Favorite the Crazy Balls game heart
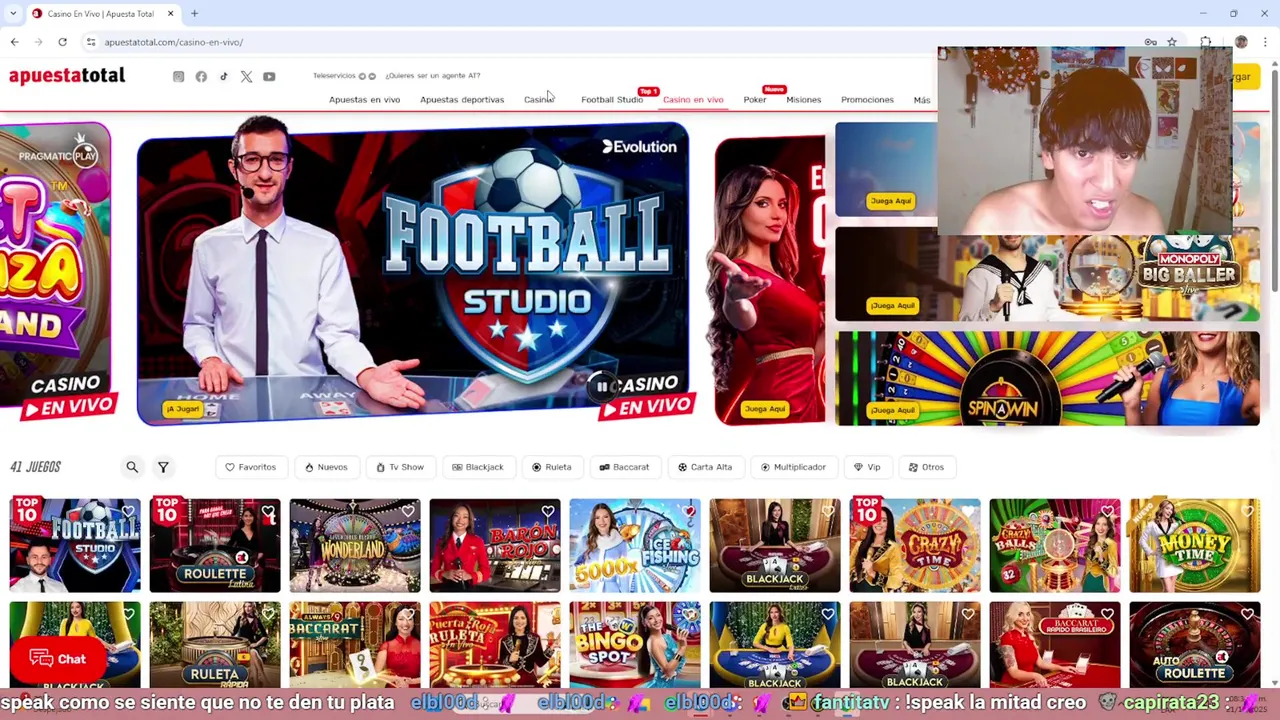Image resolution: width=1280 pixels, height=720 pixels. [1108, 512]
